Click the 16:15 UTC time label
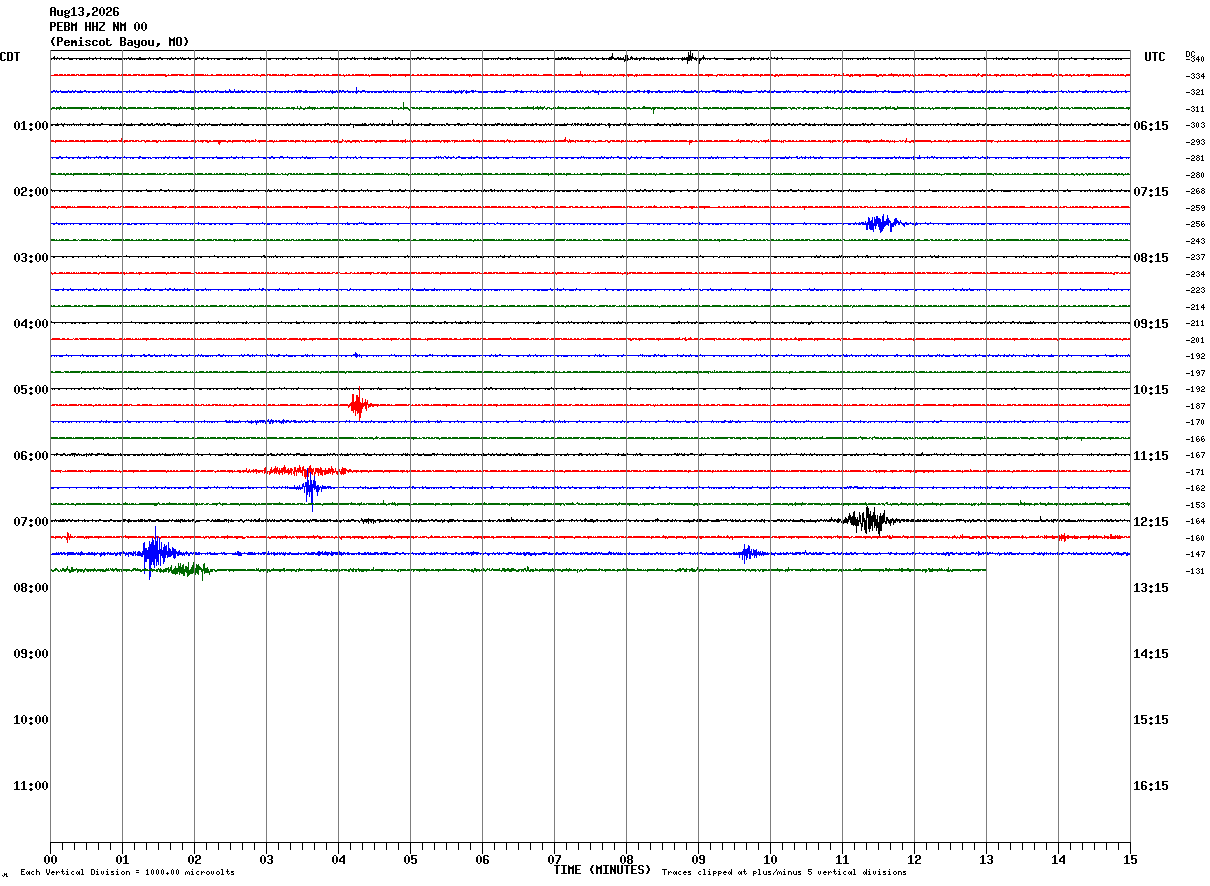 (1151, 786)
